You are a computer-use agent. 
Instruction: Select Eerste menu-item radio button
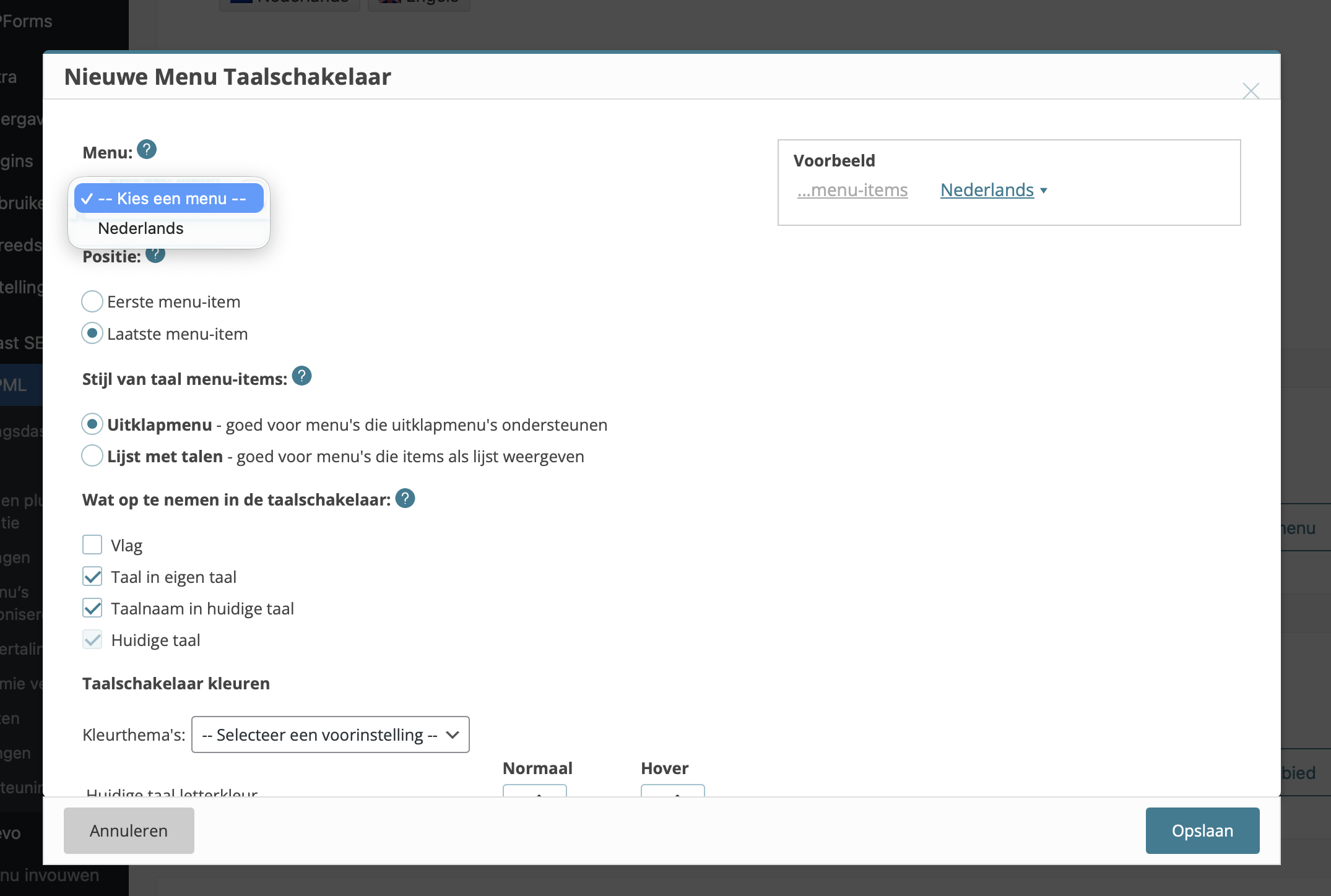pyautogui.click(x=92, y=301)
